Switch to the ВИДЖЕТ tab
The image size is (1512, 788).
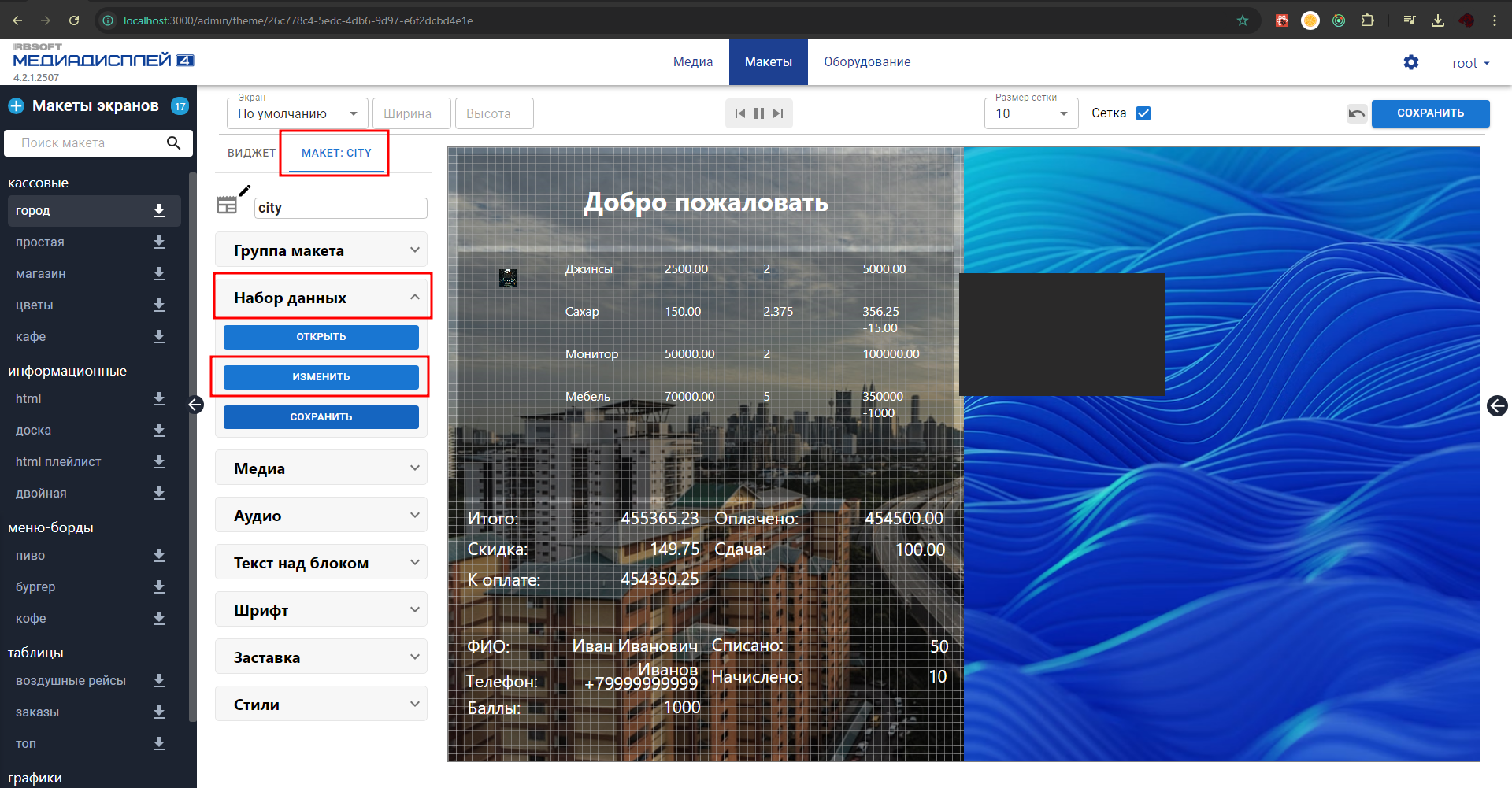pos(251,153)
